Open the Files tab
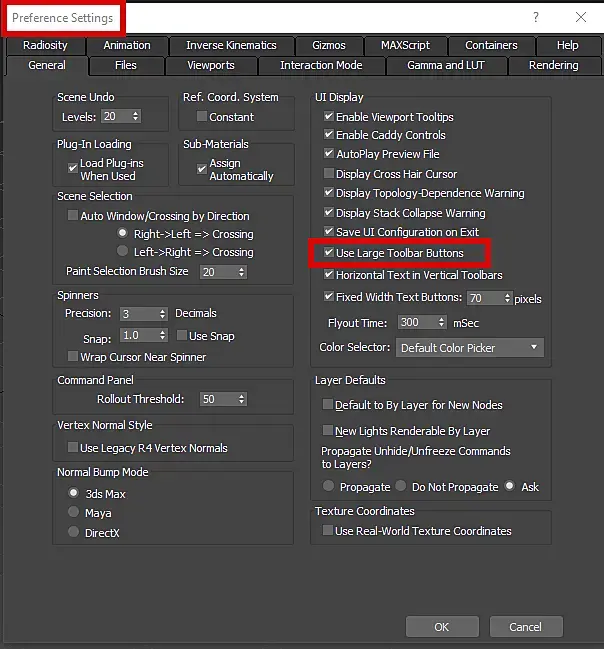The image size is (604, 649). tap(126, 65)
